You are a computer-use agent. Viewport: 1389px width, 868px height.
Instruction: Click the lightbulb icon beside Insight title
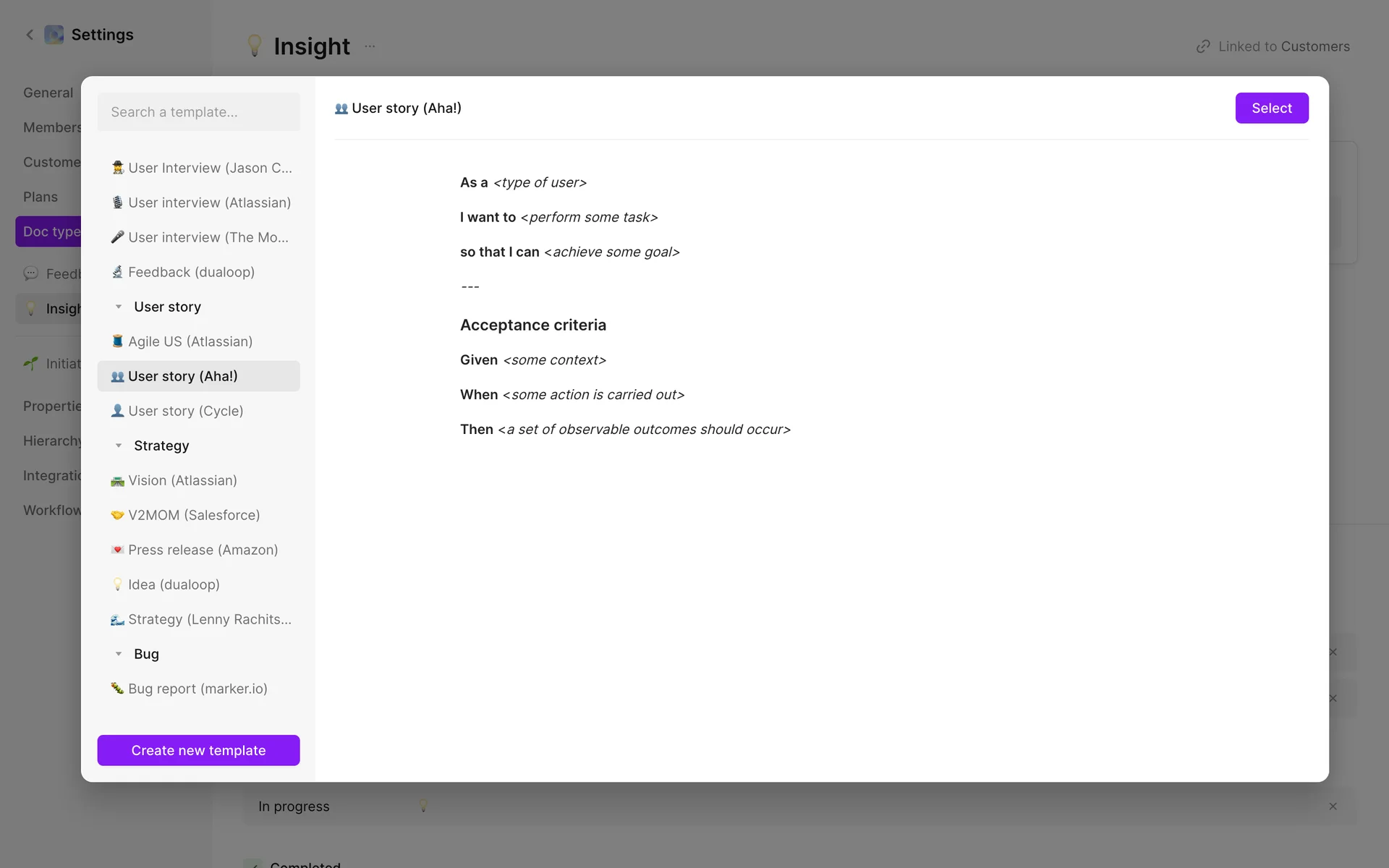(254, 46)
